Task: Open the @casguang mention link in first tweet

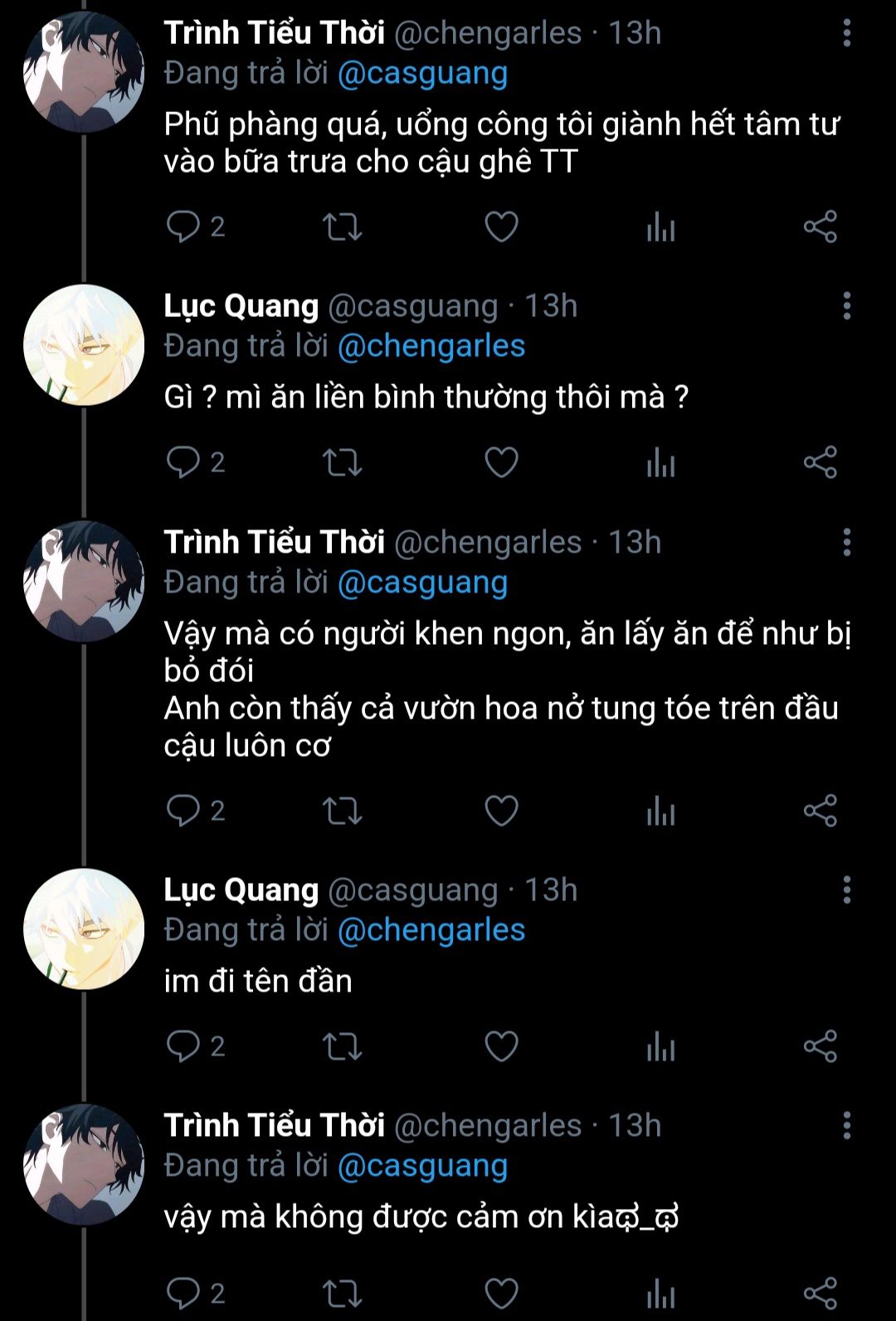Action: tap(422, 73)
